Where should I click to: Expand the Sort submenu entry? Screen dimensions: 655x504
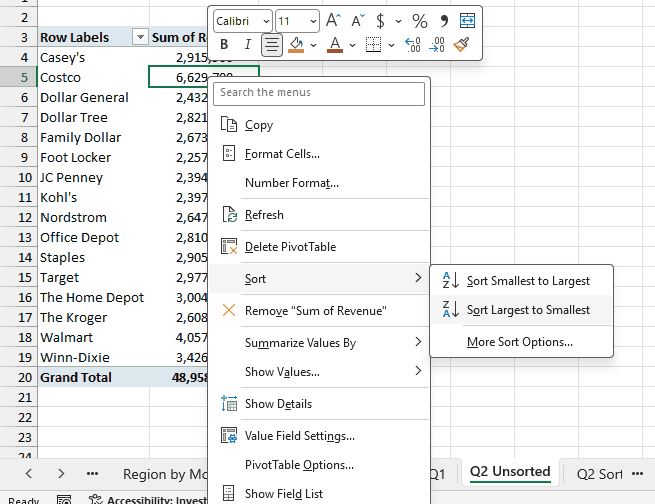tap(319, 279)
